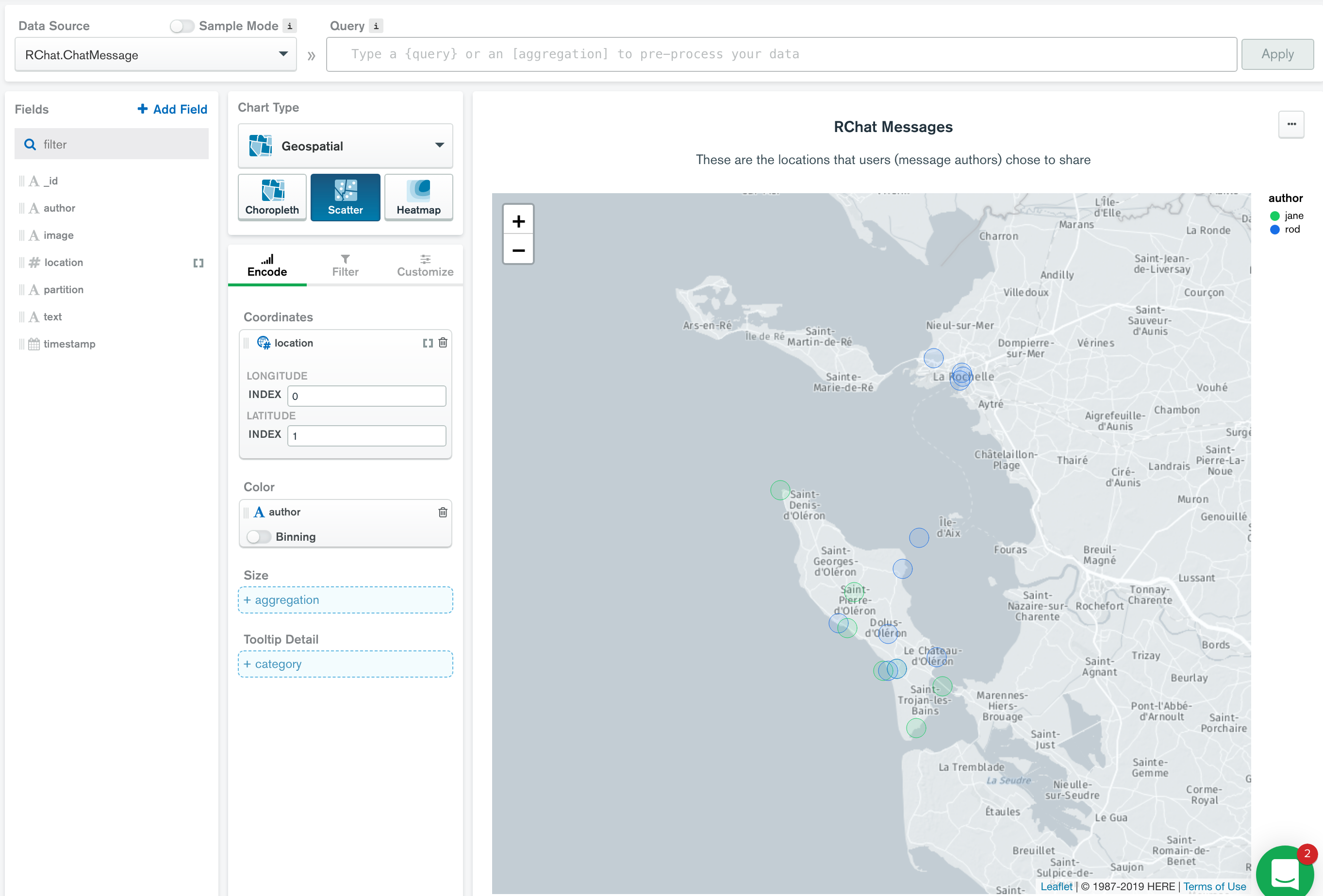This screenshot has height=896, width=1323.
Task: Select the Scatter chart type icon
Action: click(x=345, y=197)
